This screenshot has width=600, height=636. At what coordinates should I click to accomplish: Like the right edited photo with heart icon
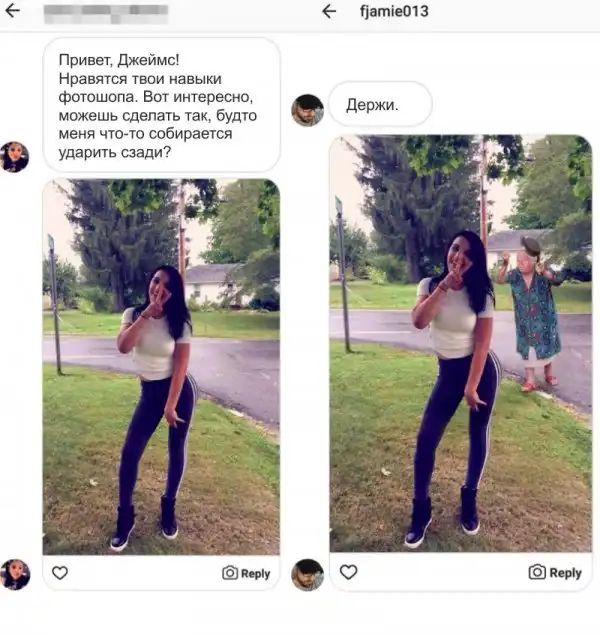348,572
